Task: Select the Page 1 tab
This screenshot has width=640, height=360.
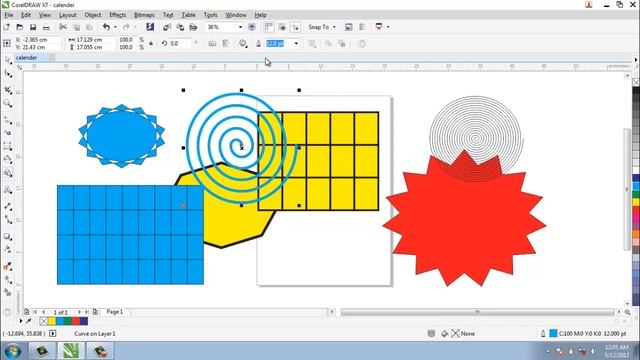Action: click(115, 311)
